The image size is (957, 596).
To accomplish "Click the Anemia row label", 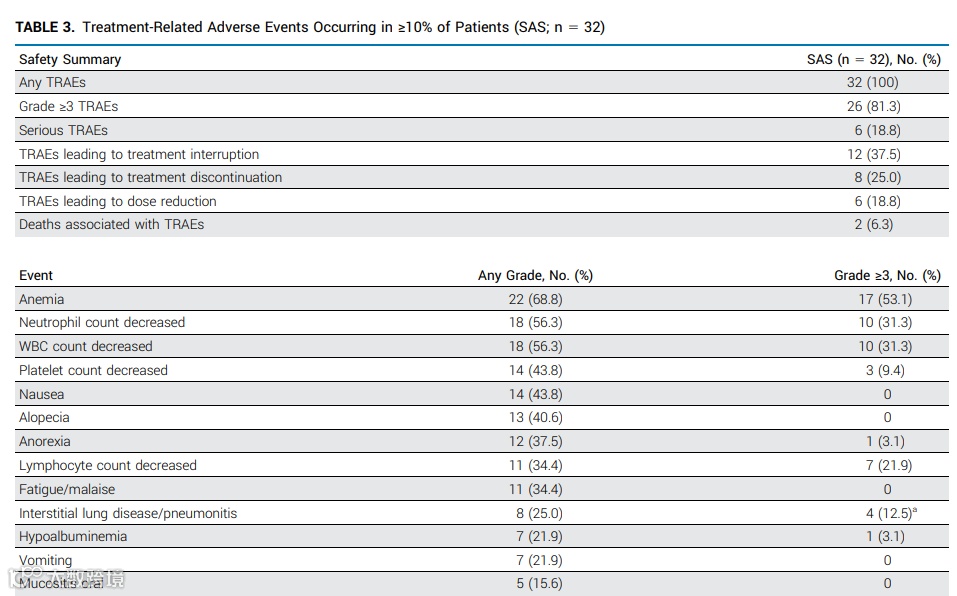I will tap(42, 300).
